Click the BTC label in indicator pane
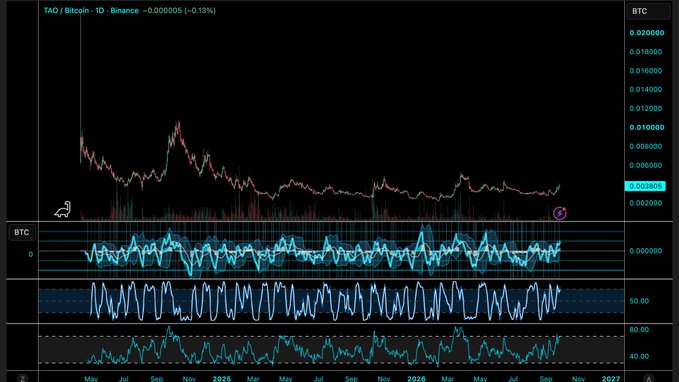The image size is (679, 382). click(x=22, y=233)
